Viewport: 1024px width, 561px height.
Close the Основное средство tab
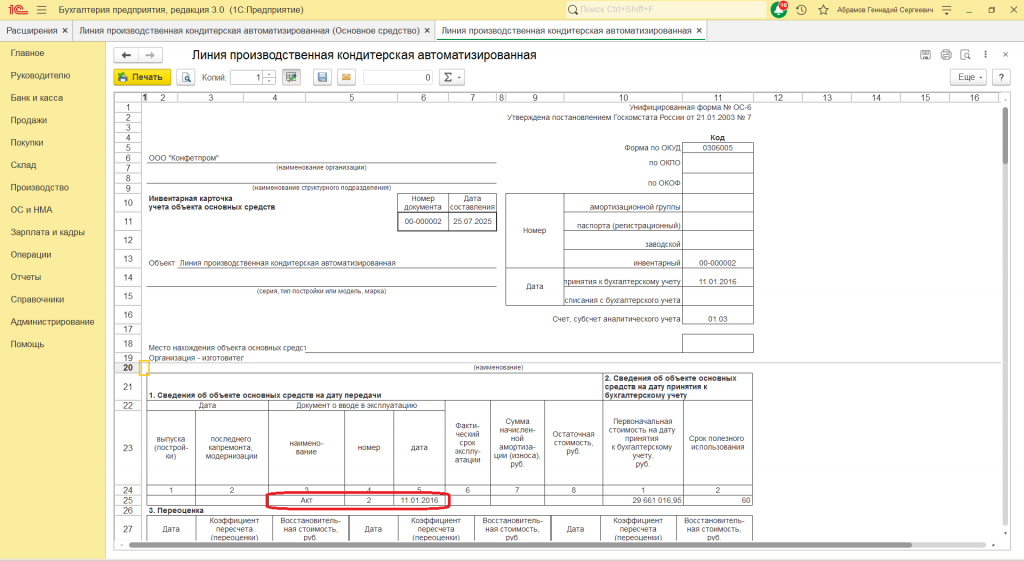pos(427,31)
